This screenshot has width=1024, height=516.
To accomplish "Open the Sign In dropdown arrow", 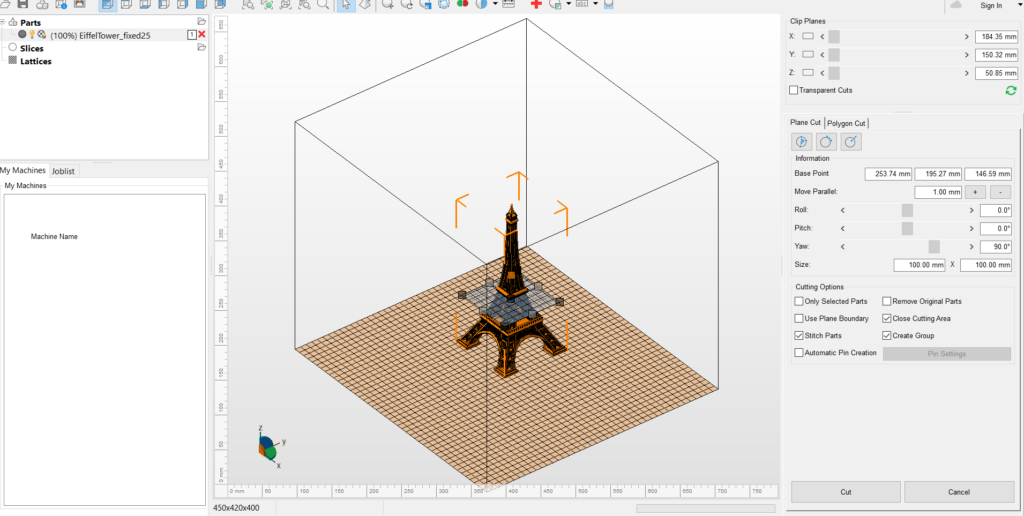I will (x=1020, y=5).
